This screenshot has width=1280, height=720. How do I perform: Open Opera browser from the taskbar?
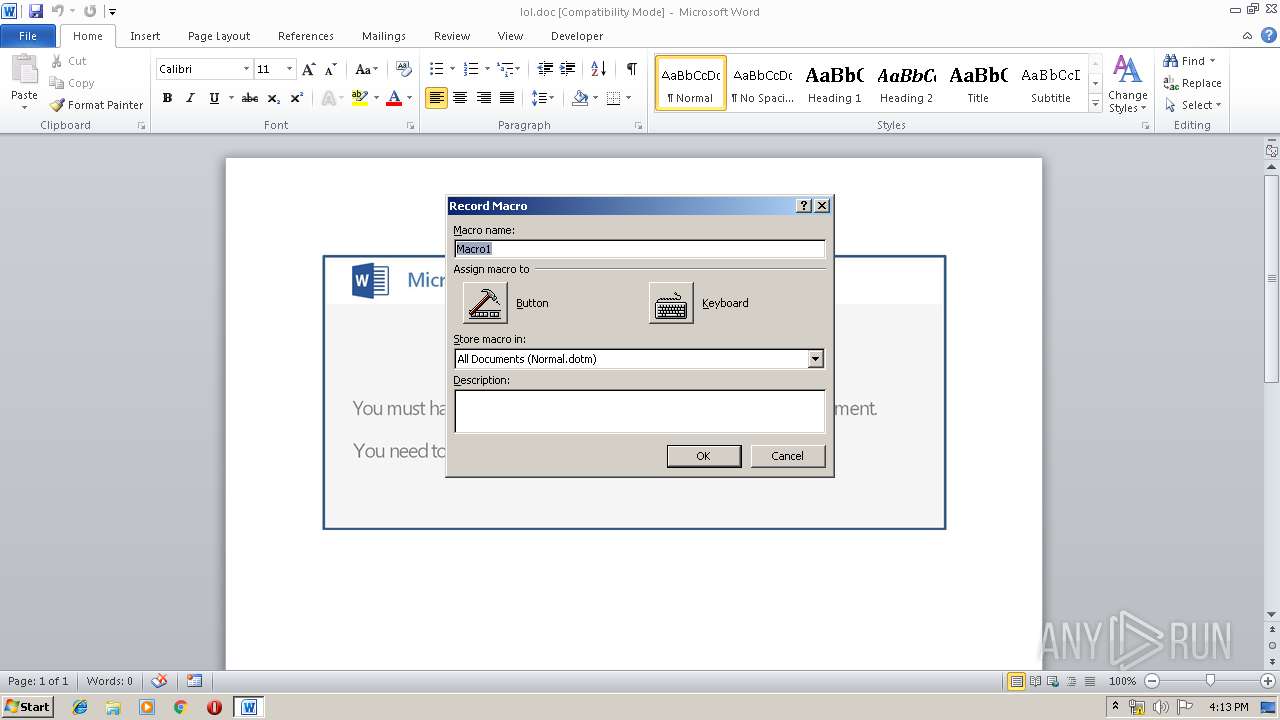click(x=214, y=707)
